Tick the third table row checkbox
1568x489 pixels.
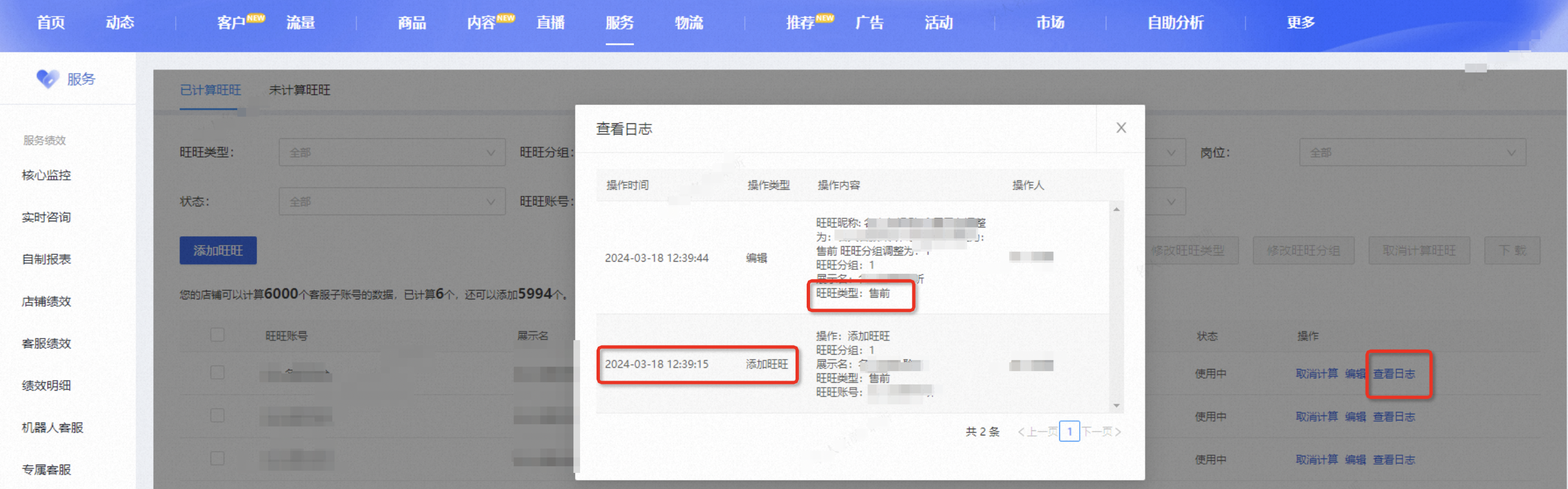point(217,459)
